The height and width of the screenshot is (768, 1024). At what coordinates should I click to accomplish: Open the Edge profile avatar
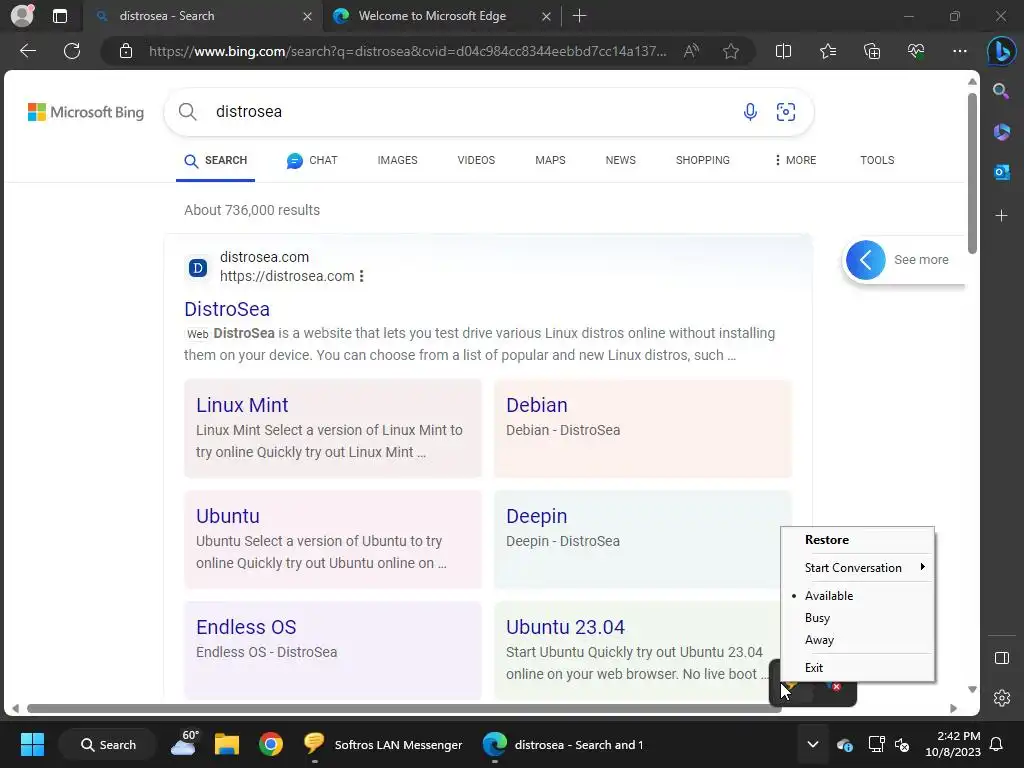22,16
